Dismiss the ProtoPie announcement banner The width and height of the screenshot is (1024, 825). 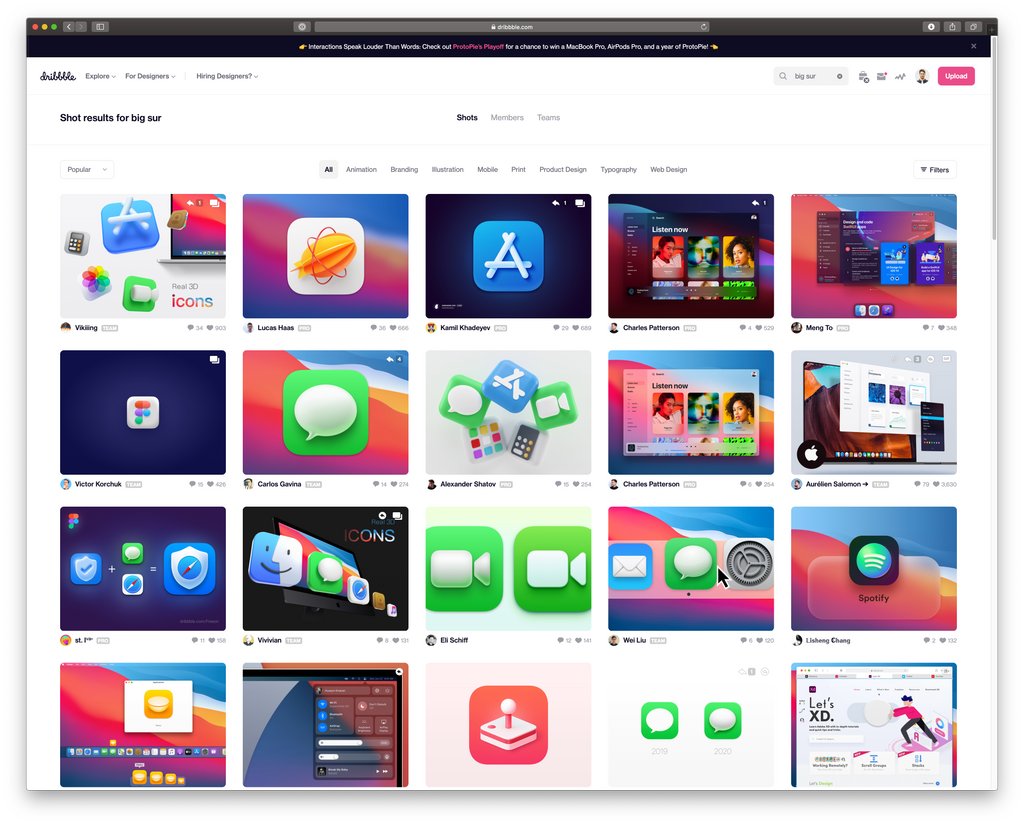974,46
